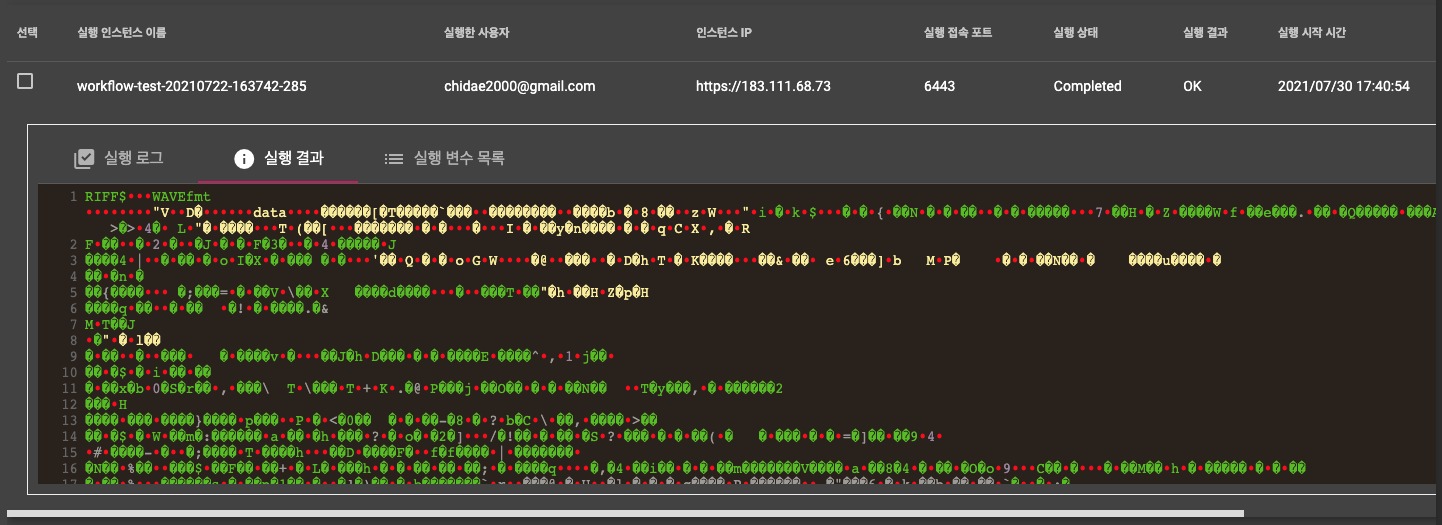Click the Completed status cell

point(1087,86)
